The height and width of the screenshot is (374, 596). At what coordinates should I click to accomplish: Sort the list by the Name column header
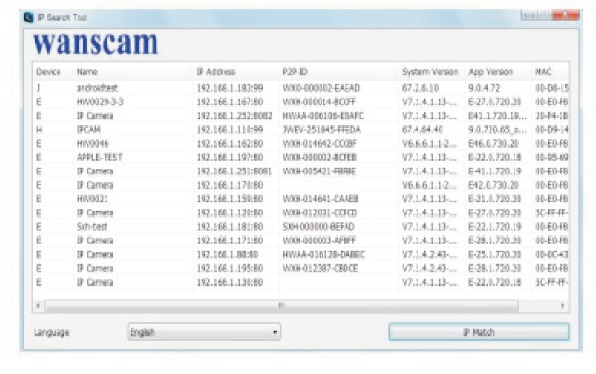(x=87, y=72)
